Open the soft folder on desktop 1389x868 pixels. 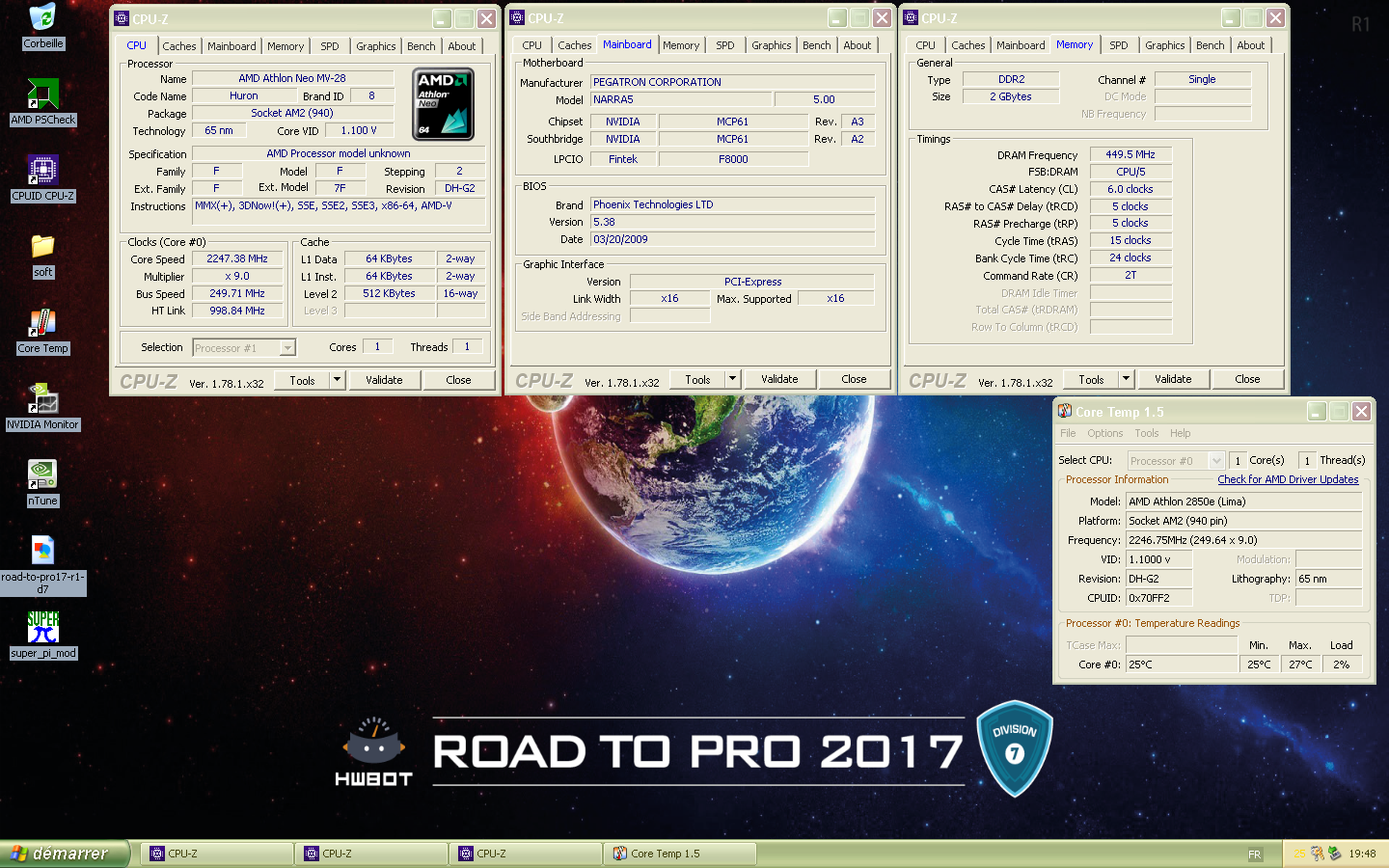[42, 255]
